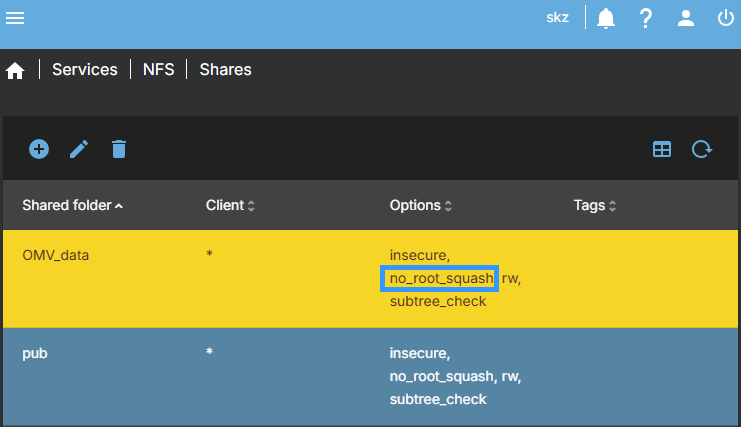This screenshot has width=741, height=427.
Task: Edit the selected share with pencil icon
Action: tap(79, 149)
